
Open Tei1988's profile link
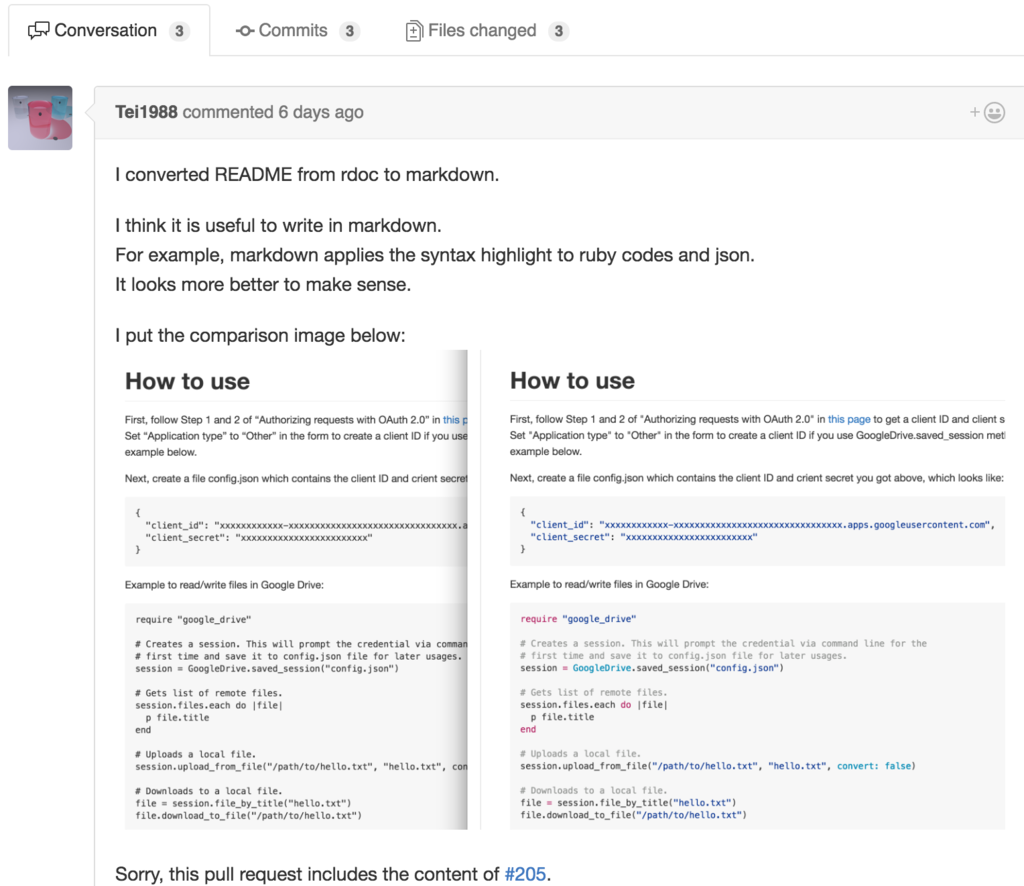[150, 112]
